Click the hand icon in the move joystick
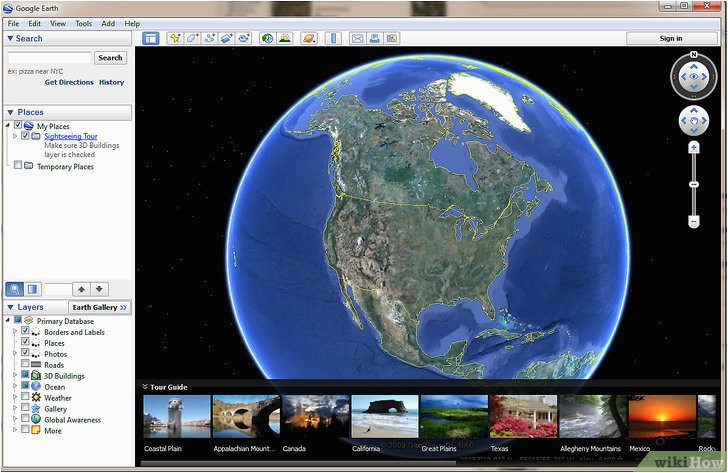728x473 pixels. [694, 121]
